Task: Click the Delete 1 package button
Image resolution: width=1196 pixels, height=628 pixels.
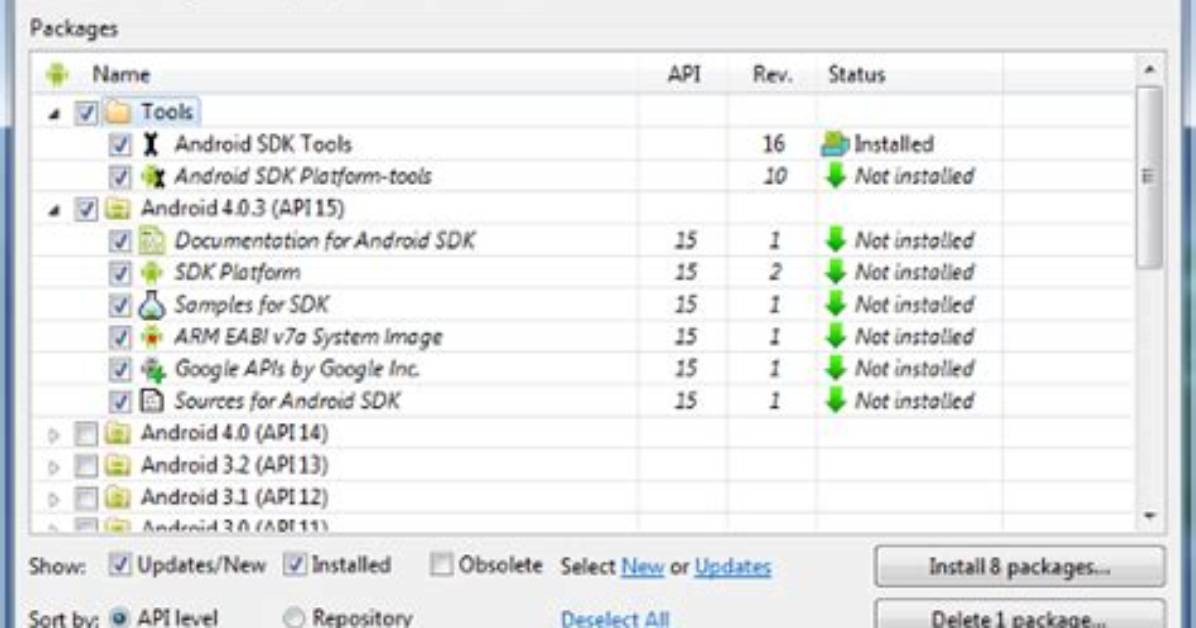Action: 1020,615
